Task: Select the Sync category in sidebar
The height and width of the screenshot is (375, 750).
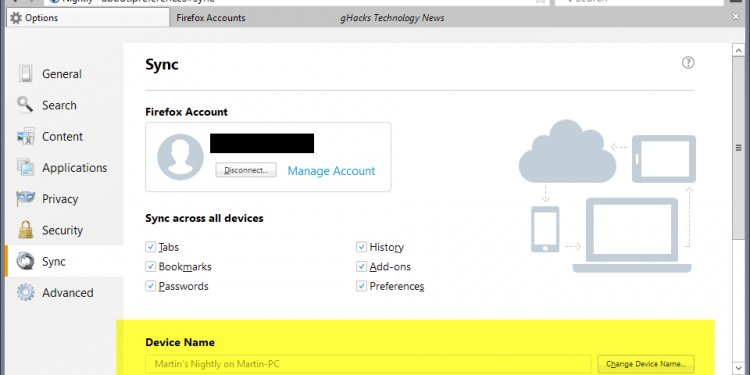Action: pyautogui.click(x=64, y=262)
